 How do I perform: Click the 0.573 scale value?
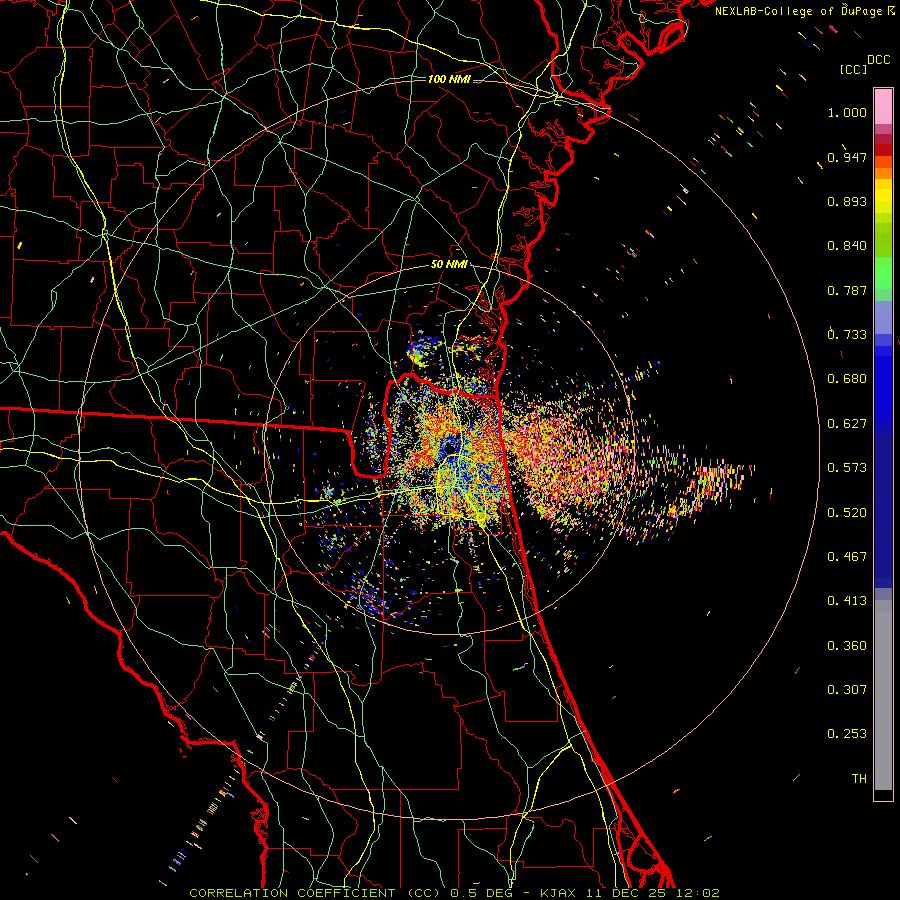click(x=847, y=468)
